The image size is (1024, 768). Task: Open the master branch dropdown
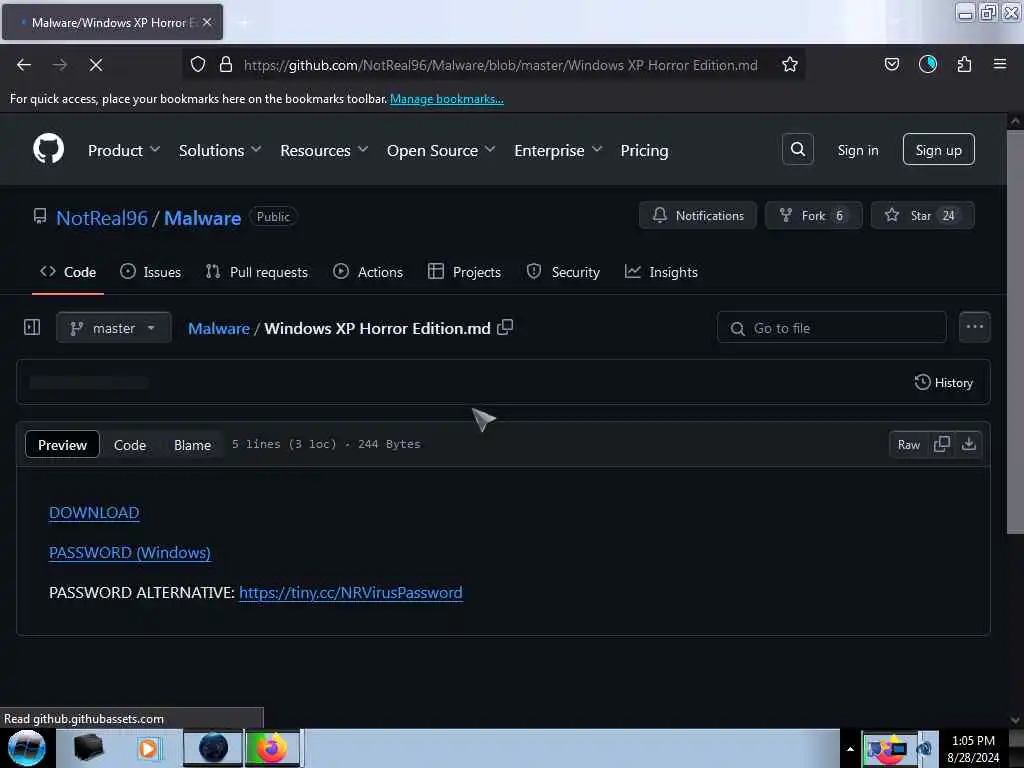[114, 327]
